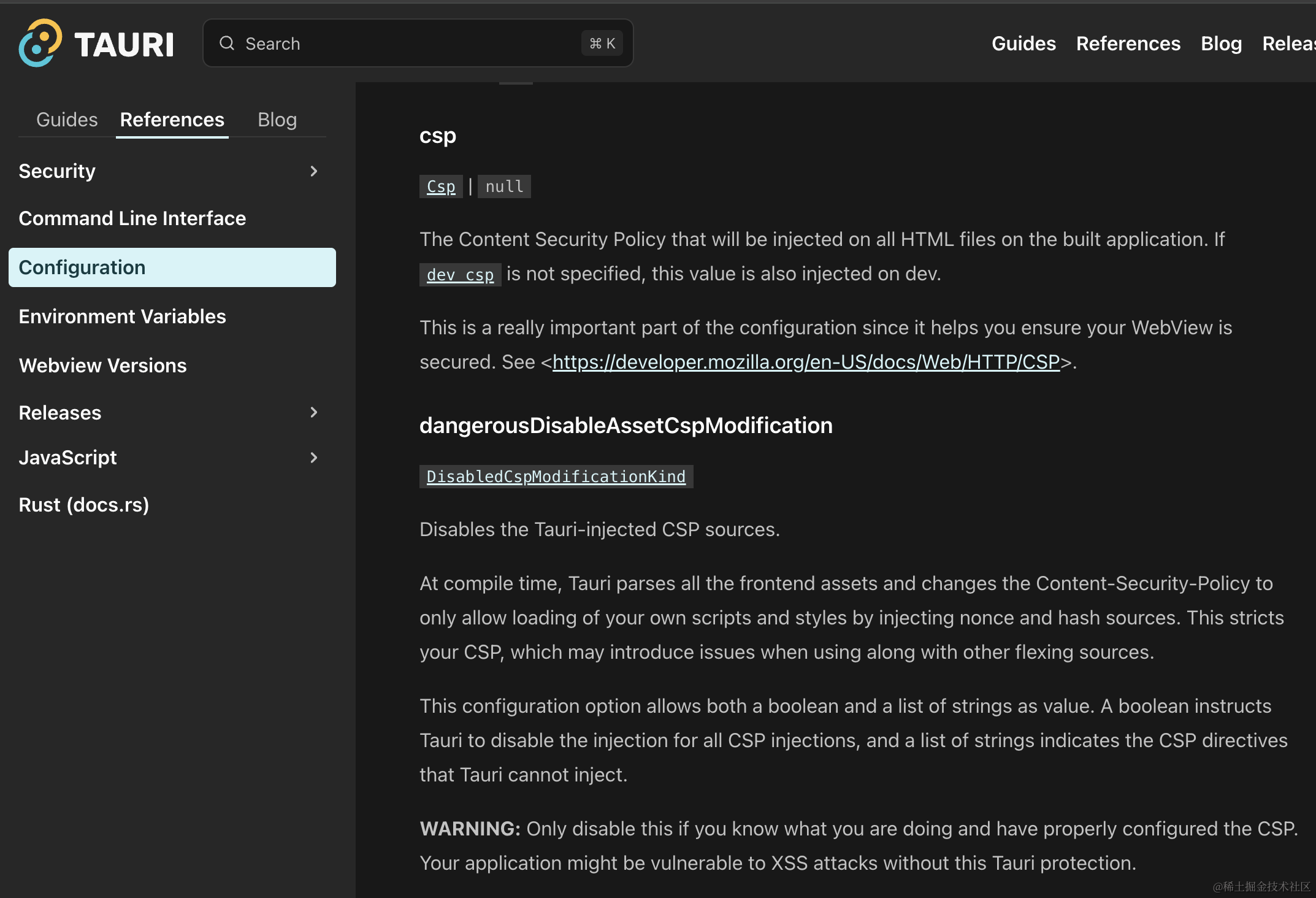This screenshot has width=1316, height=898.
Task: Click the Search input field
Action: (x=405, y=44)
